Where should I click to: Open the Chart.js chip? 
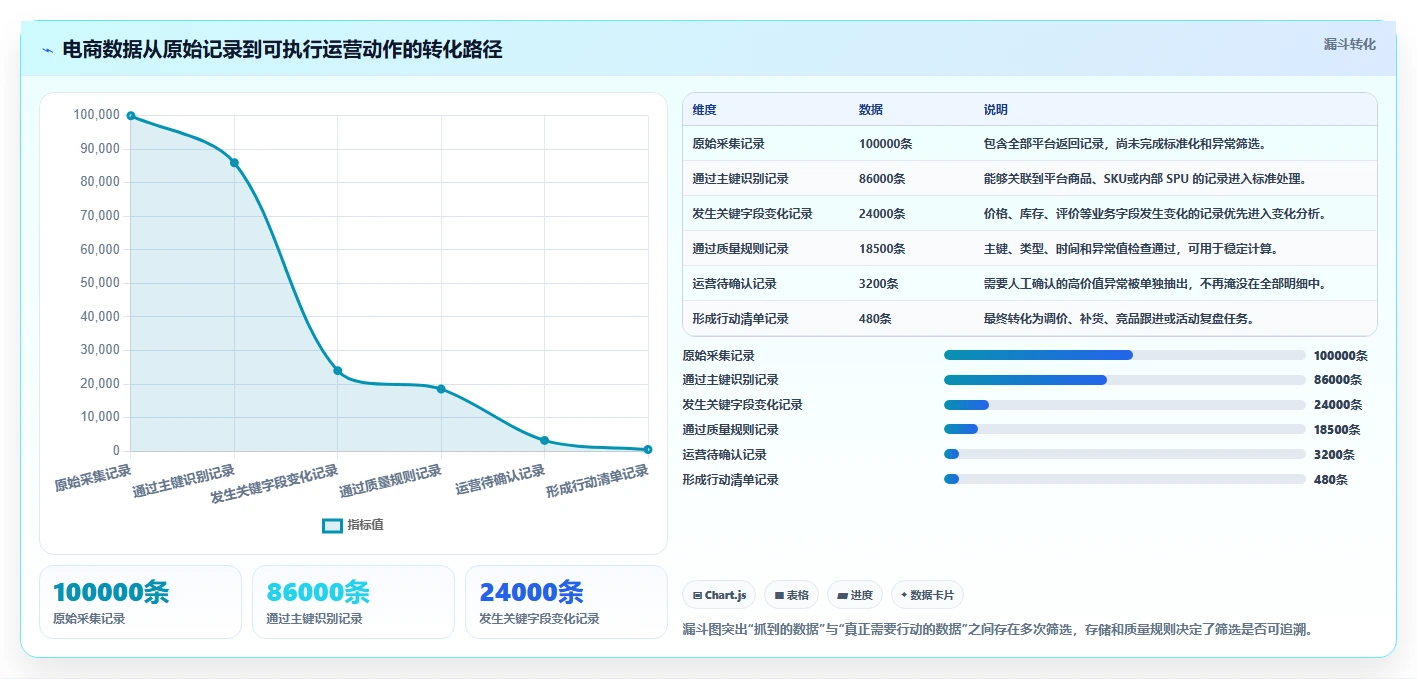coord(719,595)
